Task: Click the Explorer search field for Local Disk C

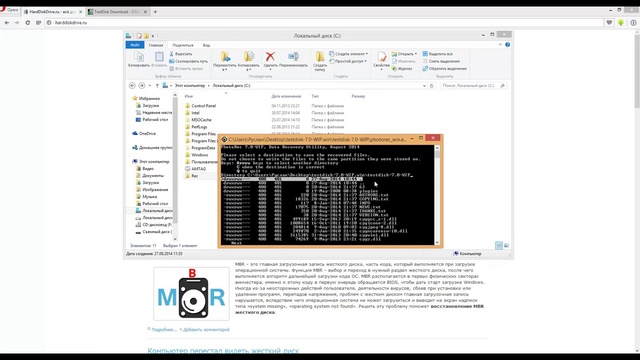Action: click(473, 86)
